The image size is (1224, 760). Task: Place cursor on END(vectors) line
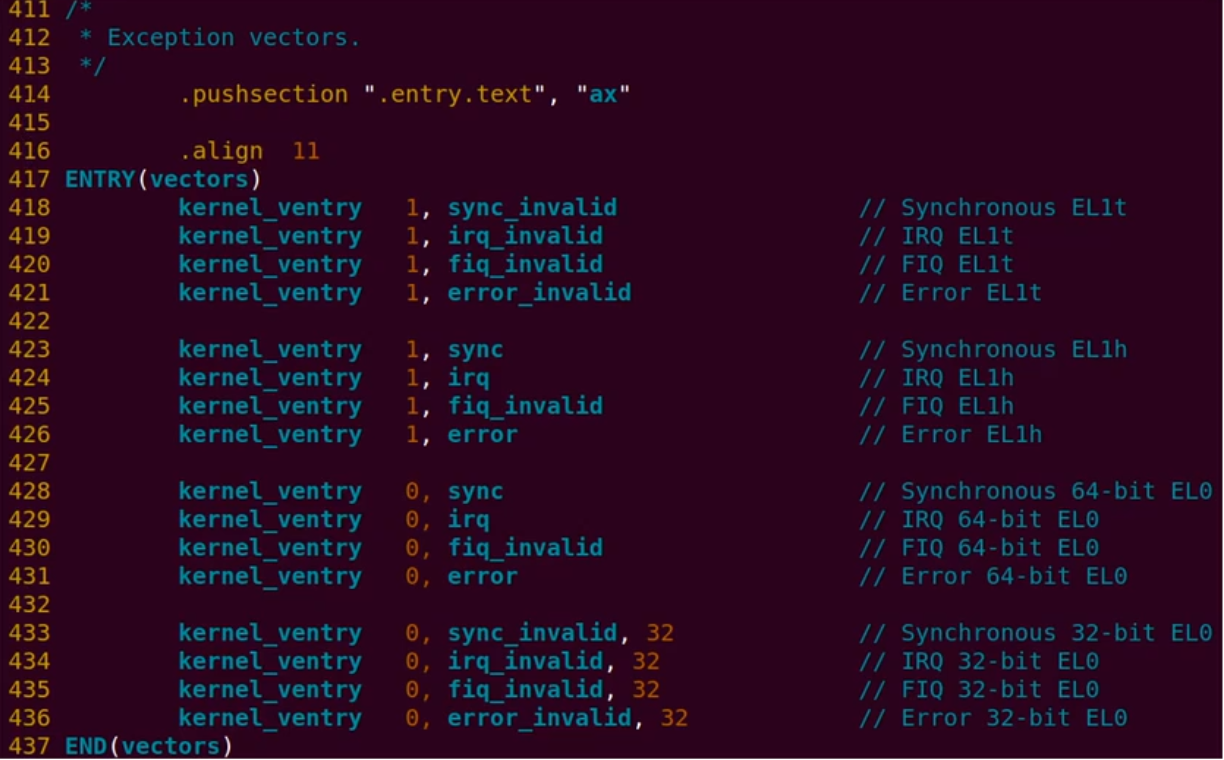(149, 746)
